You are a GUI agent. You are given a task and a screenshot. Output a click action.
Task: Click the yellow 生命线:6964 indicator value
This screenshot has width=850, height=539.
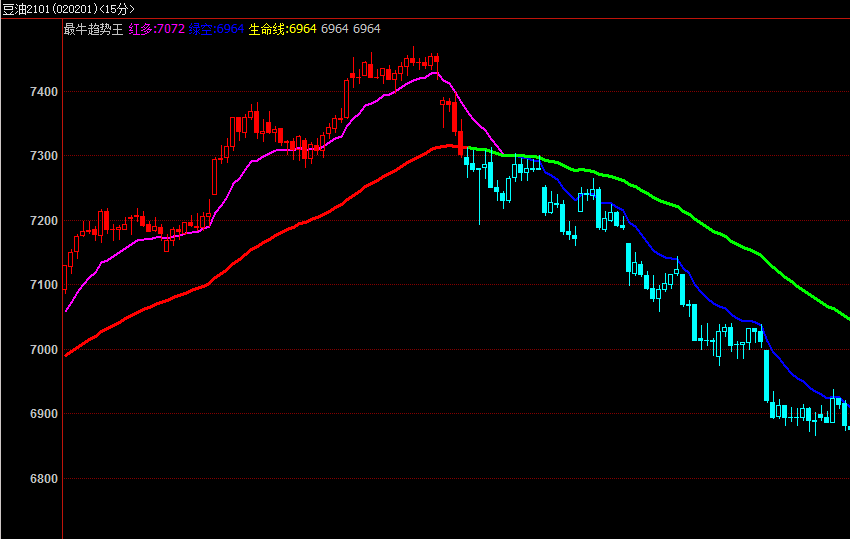click(x=282, y=29)
